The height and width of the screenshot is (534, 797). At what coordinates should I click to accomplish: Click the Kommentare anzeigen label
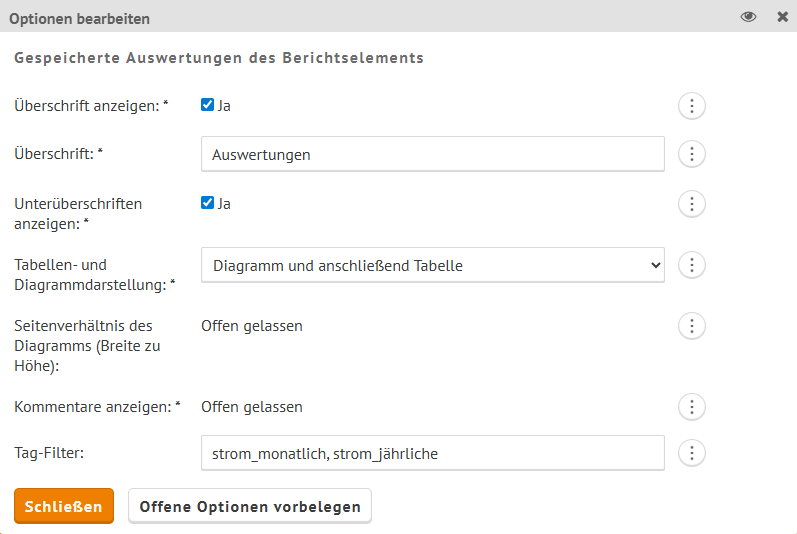pyautogui.click(x=97, y=407)
